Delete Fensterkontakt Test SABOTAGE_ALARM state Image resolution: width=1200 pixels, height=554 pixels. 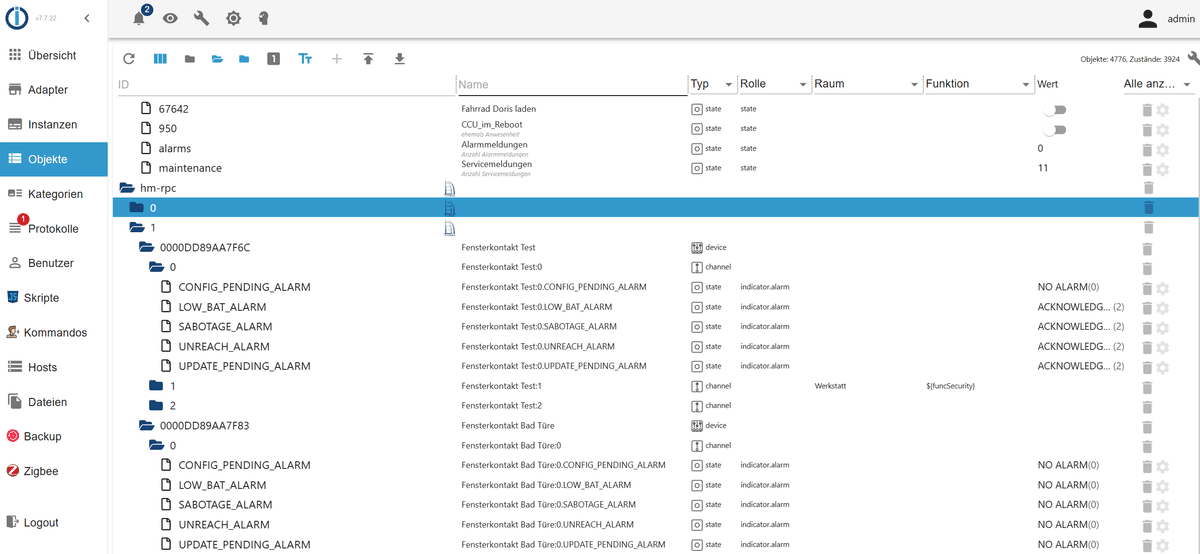[1147, 327]
